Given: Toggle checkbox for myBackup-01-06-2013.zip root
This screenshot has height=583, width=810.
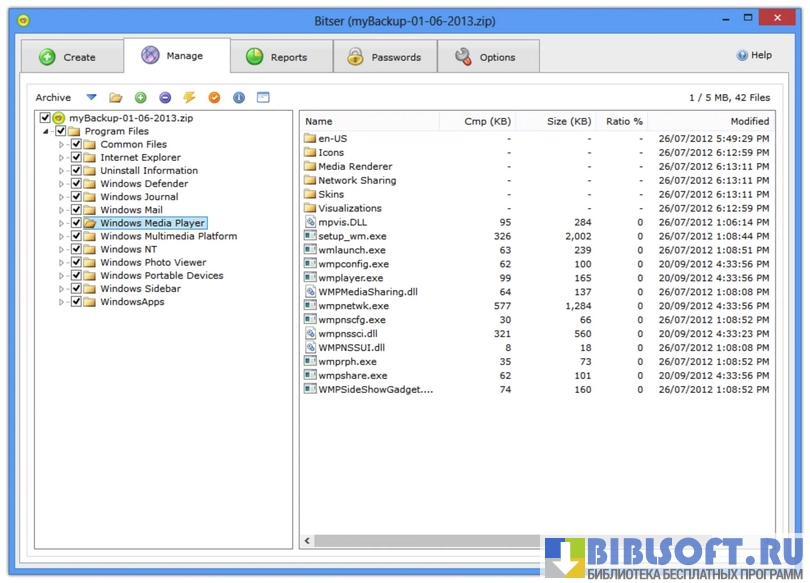Looking at the screenshot, I should (45, 118).
